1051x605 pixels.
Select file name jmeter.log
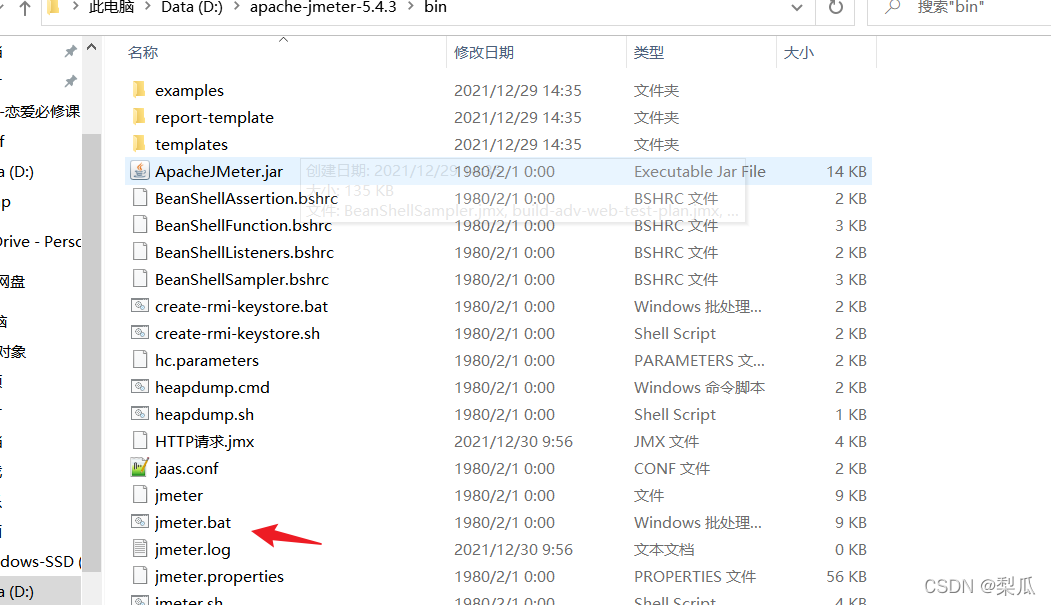(x=192, y=550)
